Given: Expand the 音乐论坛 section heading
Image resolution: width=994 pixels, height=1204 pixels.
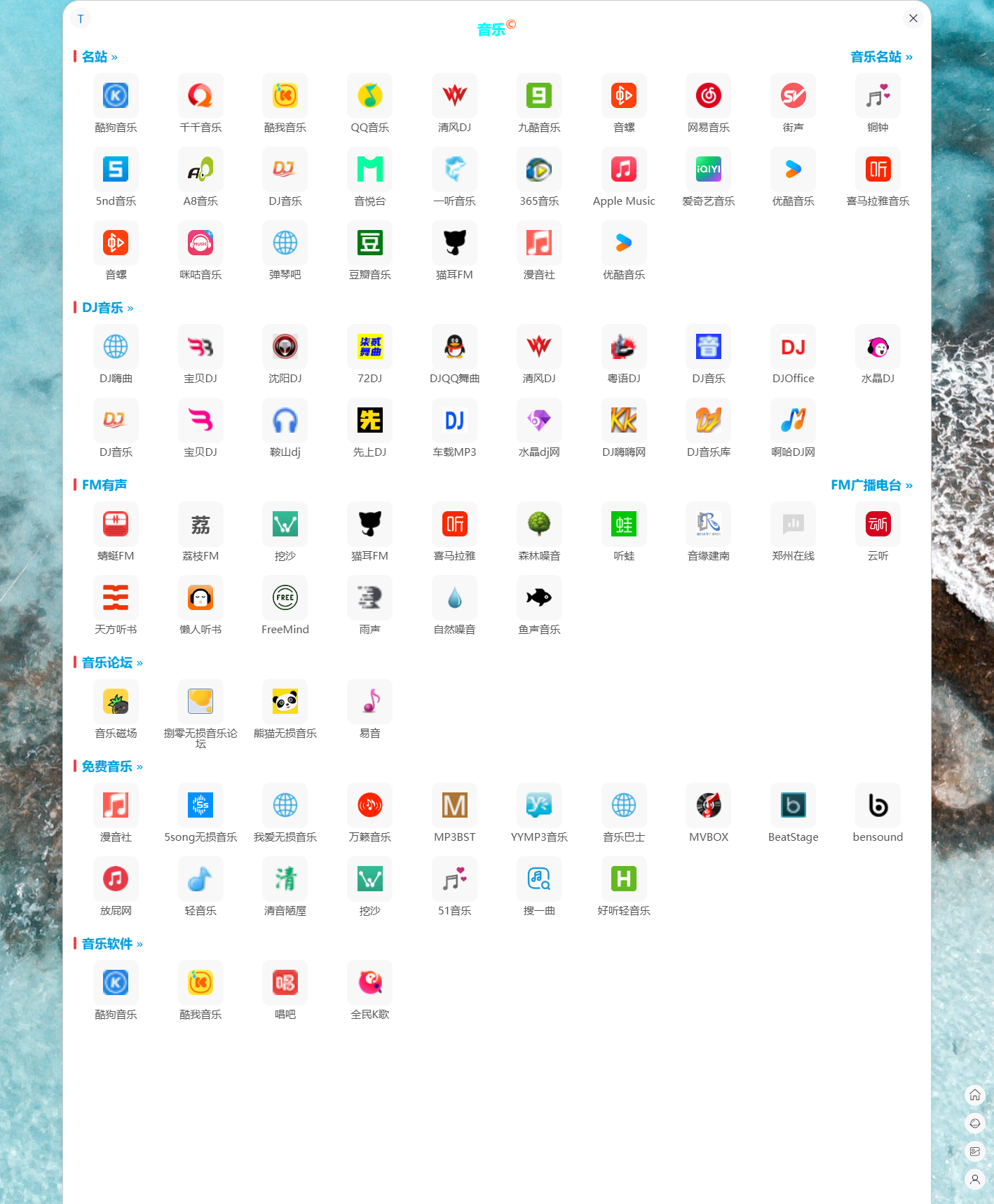Looking at the screenshot, I should click(x=111, y=663).
